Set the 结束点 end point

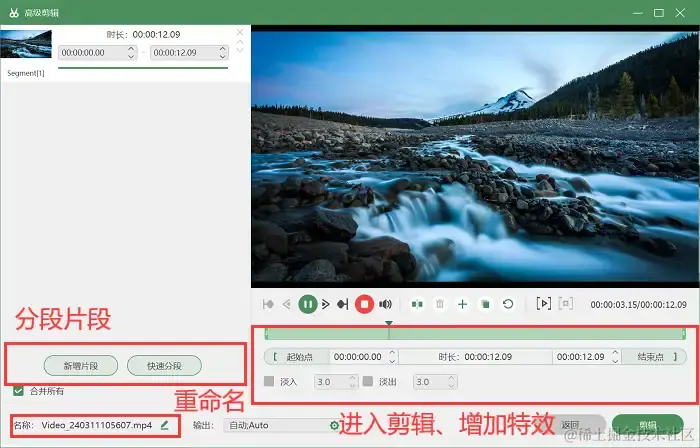click(x=654, y=357)
